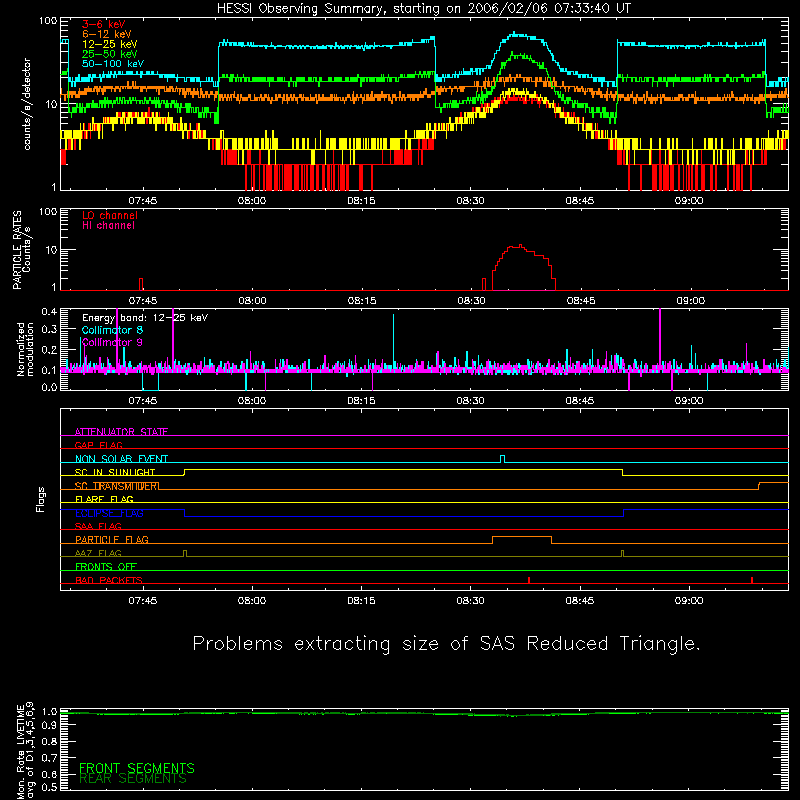The height and width of the screenshot is (800, 800).
Task: Click the NON SOLAR EVENT flag label
Action: coord(121,459)
